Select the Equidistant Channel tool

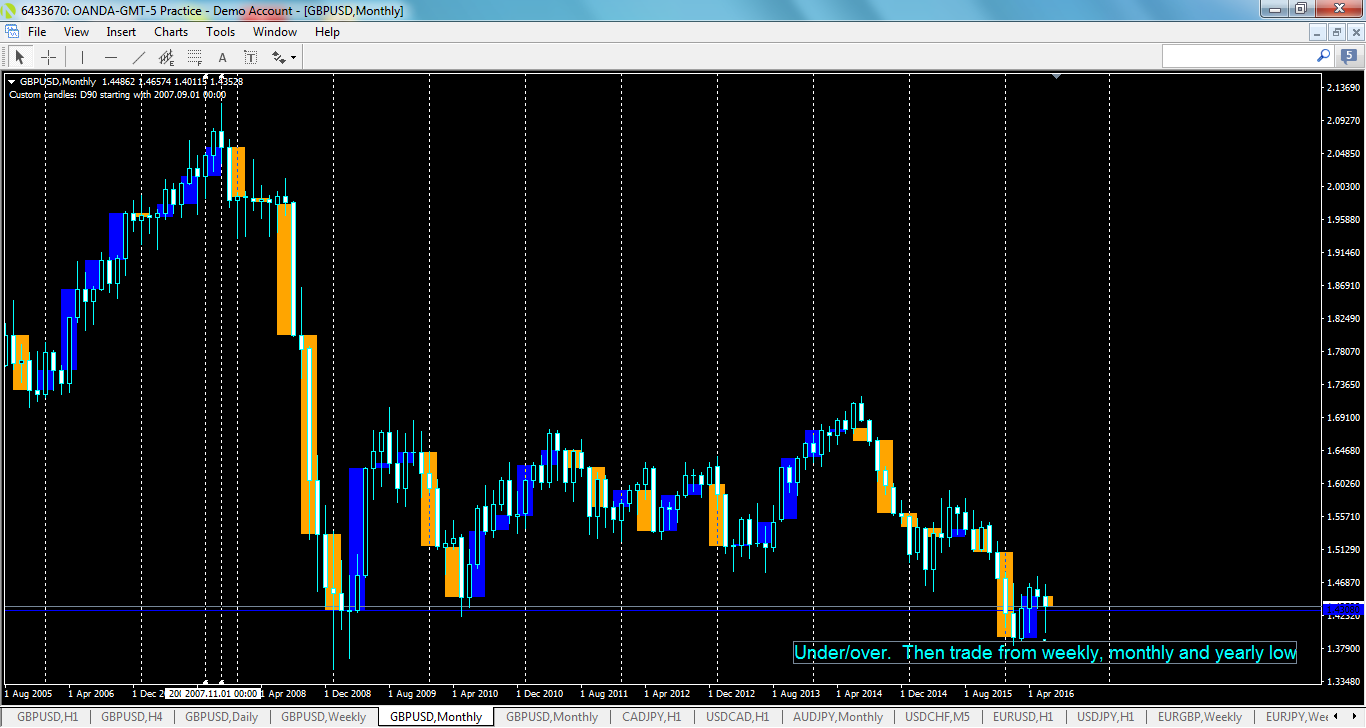pos(166,57)
